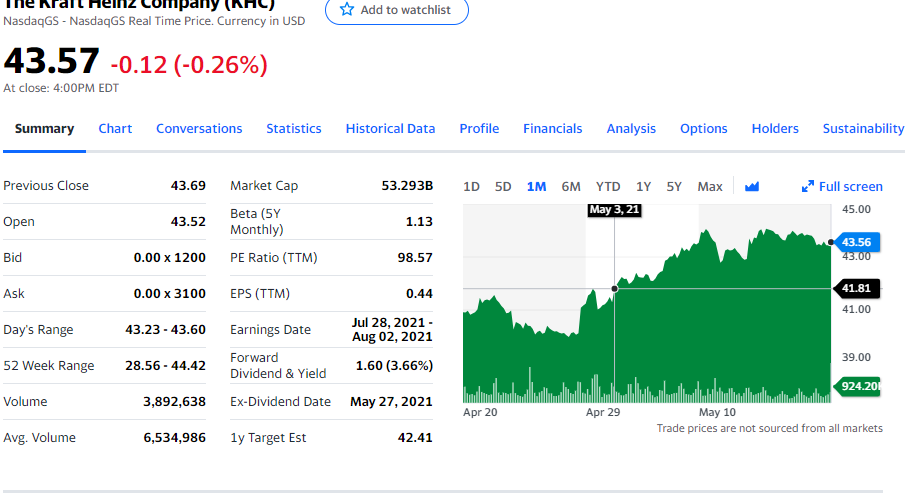This screenshot has width=905, height=502.
Task: Open the chart in Full screen
Action: (x=851, y=186)
